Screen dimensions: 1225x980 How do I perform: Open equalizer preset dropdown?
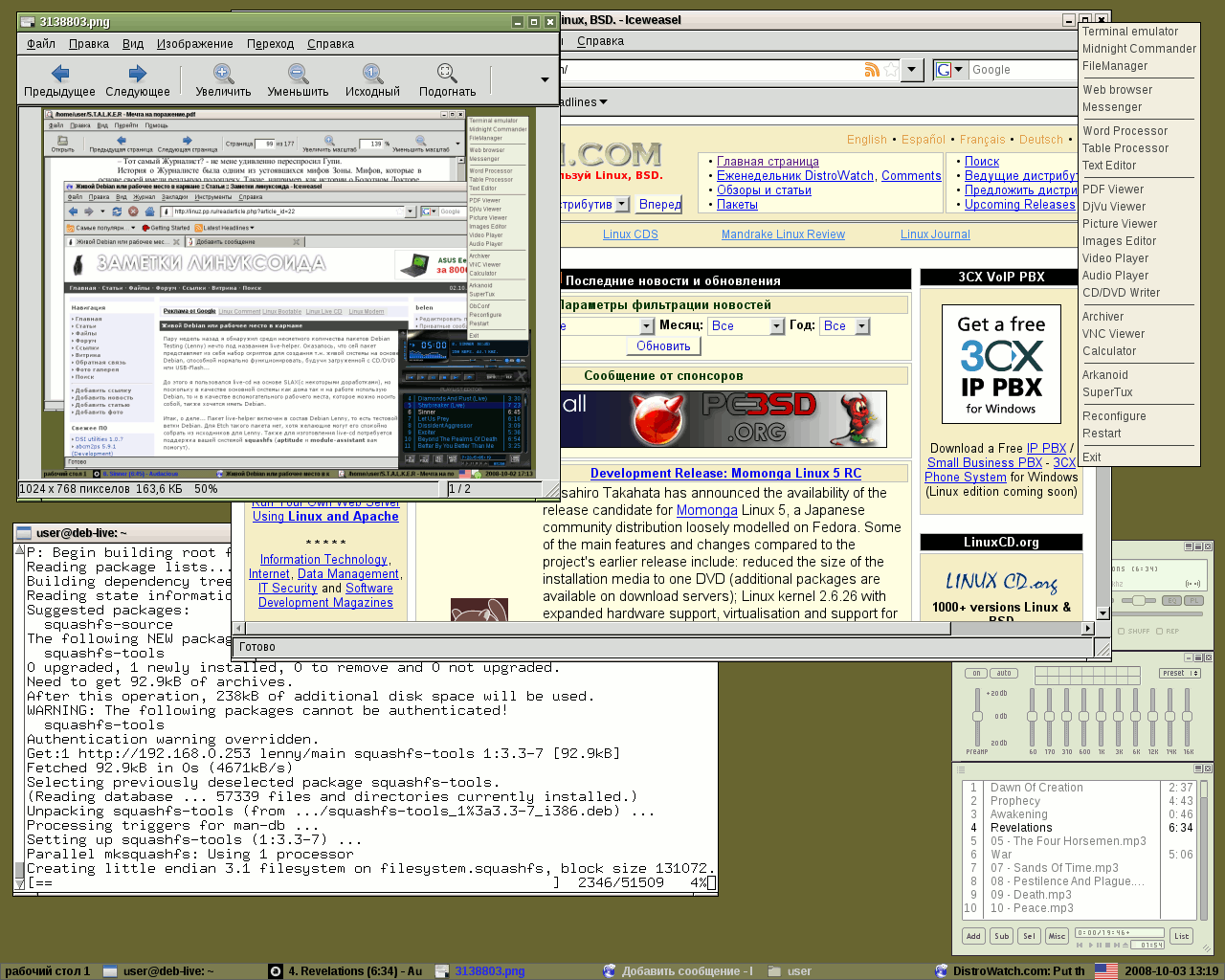[x=1180, y=674]
